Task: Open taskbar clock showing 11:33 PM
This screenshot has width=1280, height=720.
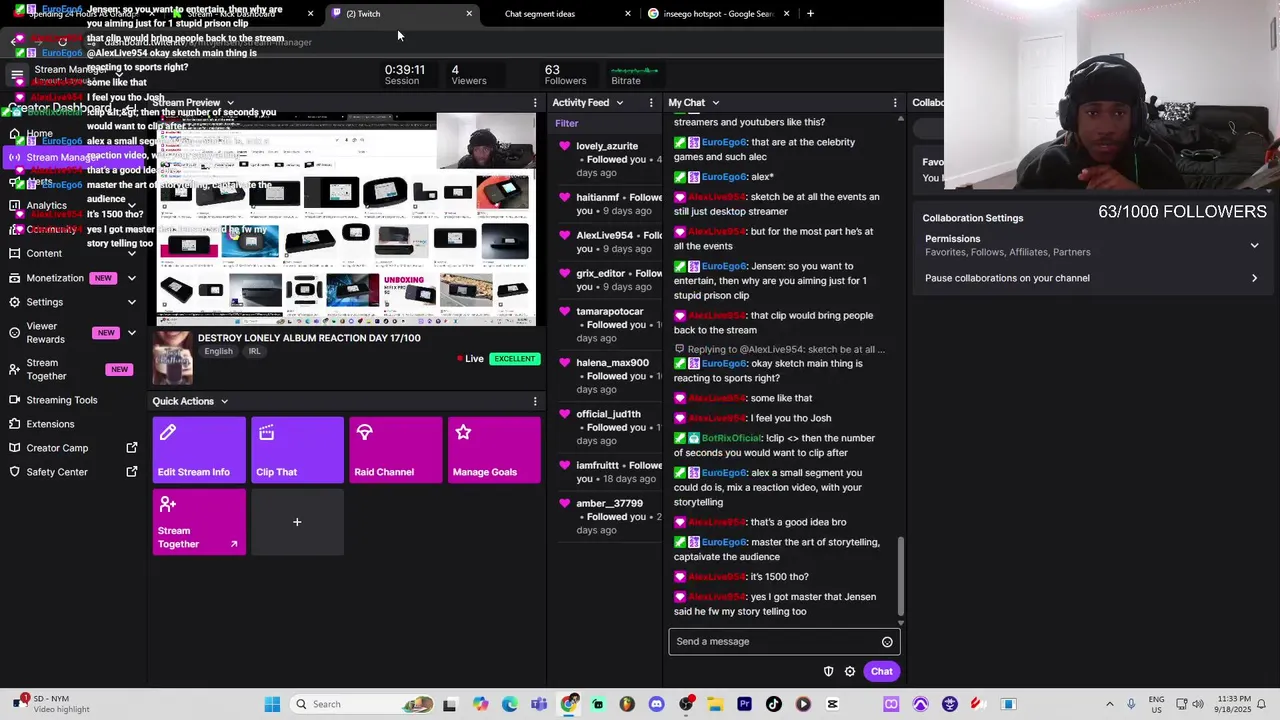Action: pyautogui.click(x=1236, y=704)
